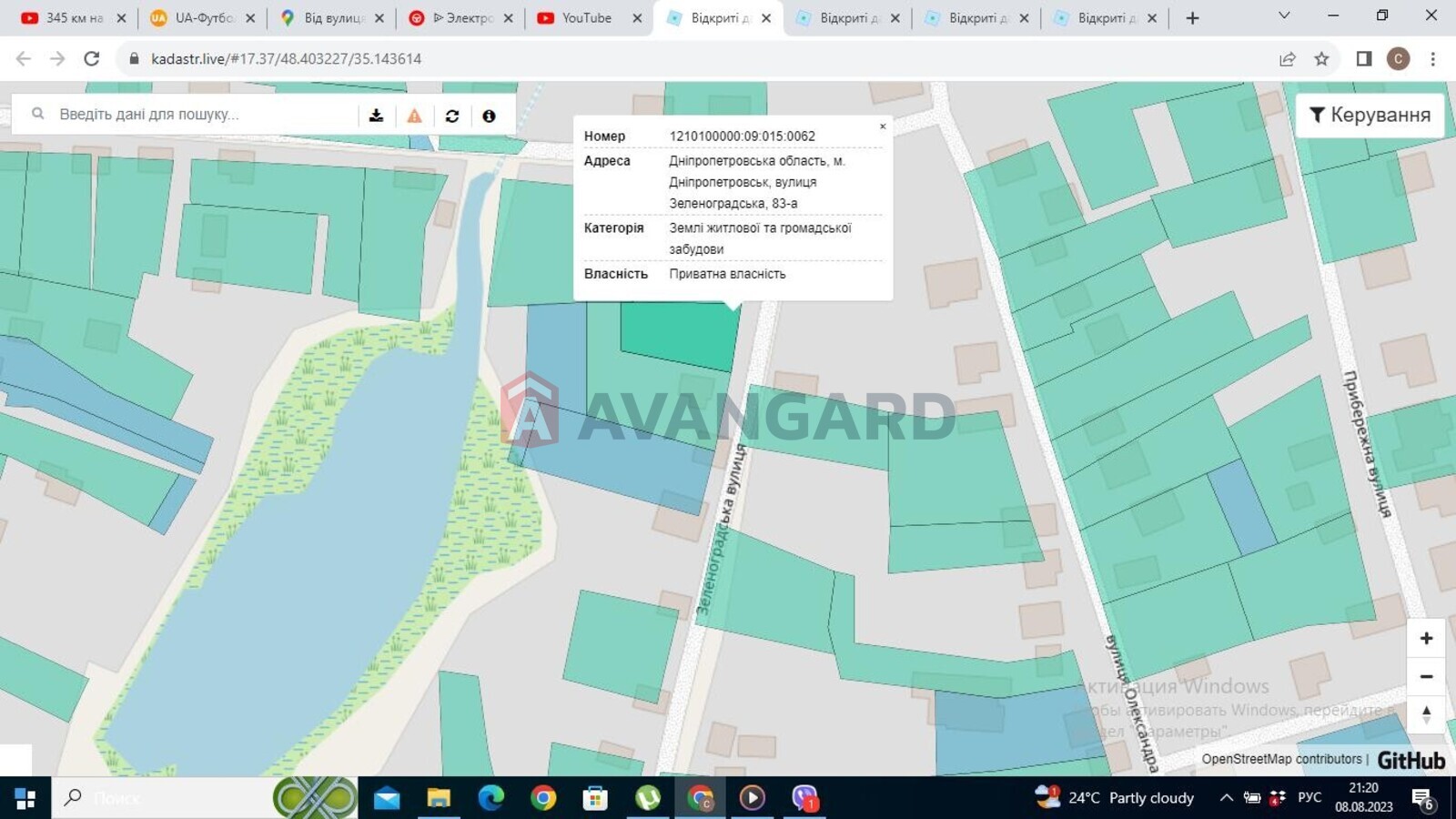
Task: Click the orange warning triangle icon
Action: [x=414, y=116]
